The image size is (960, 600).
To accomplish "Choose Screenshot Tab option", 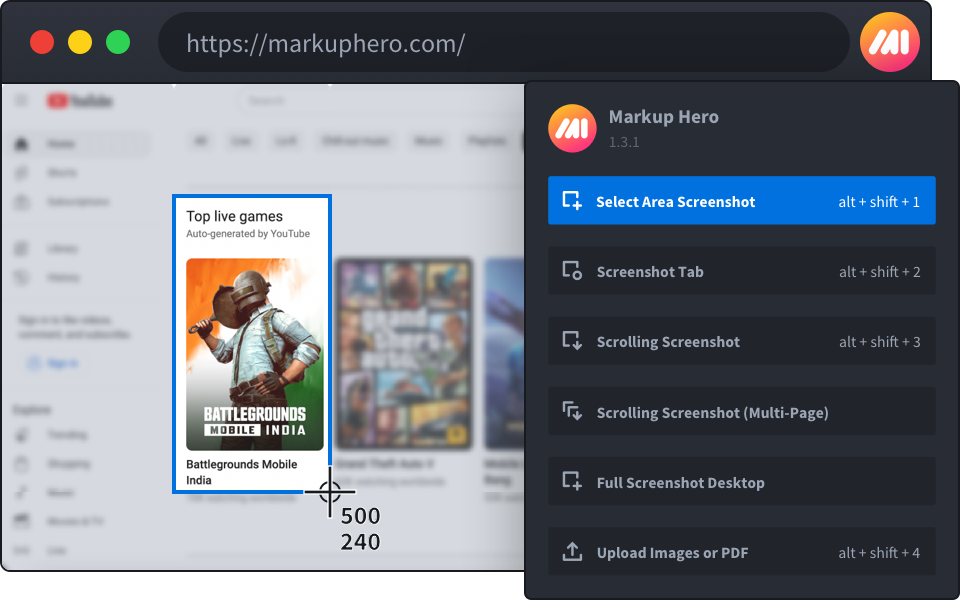I will click(x=741, y=271).
